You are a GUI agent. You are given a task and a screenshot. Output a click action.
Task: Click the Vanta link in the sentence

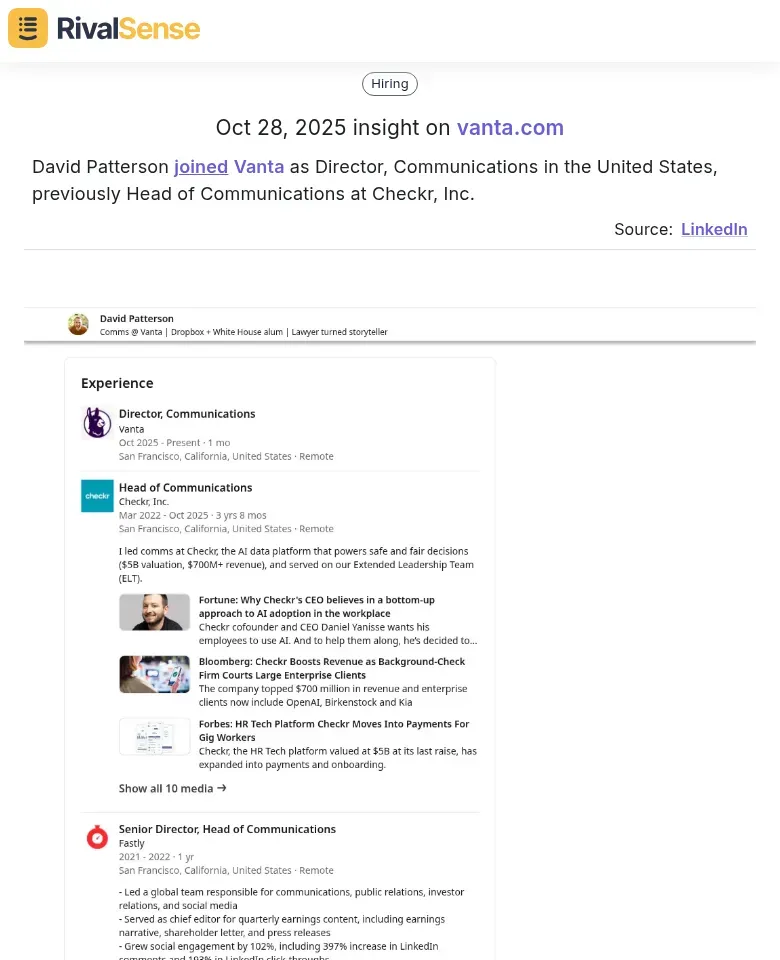259,167
